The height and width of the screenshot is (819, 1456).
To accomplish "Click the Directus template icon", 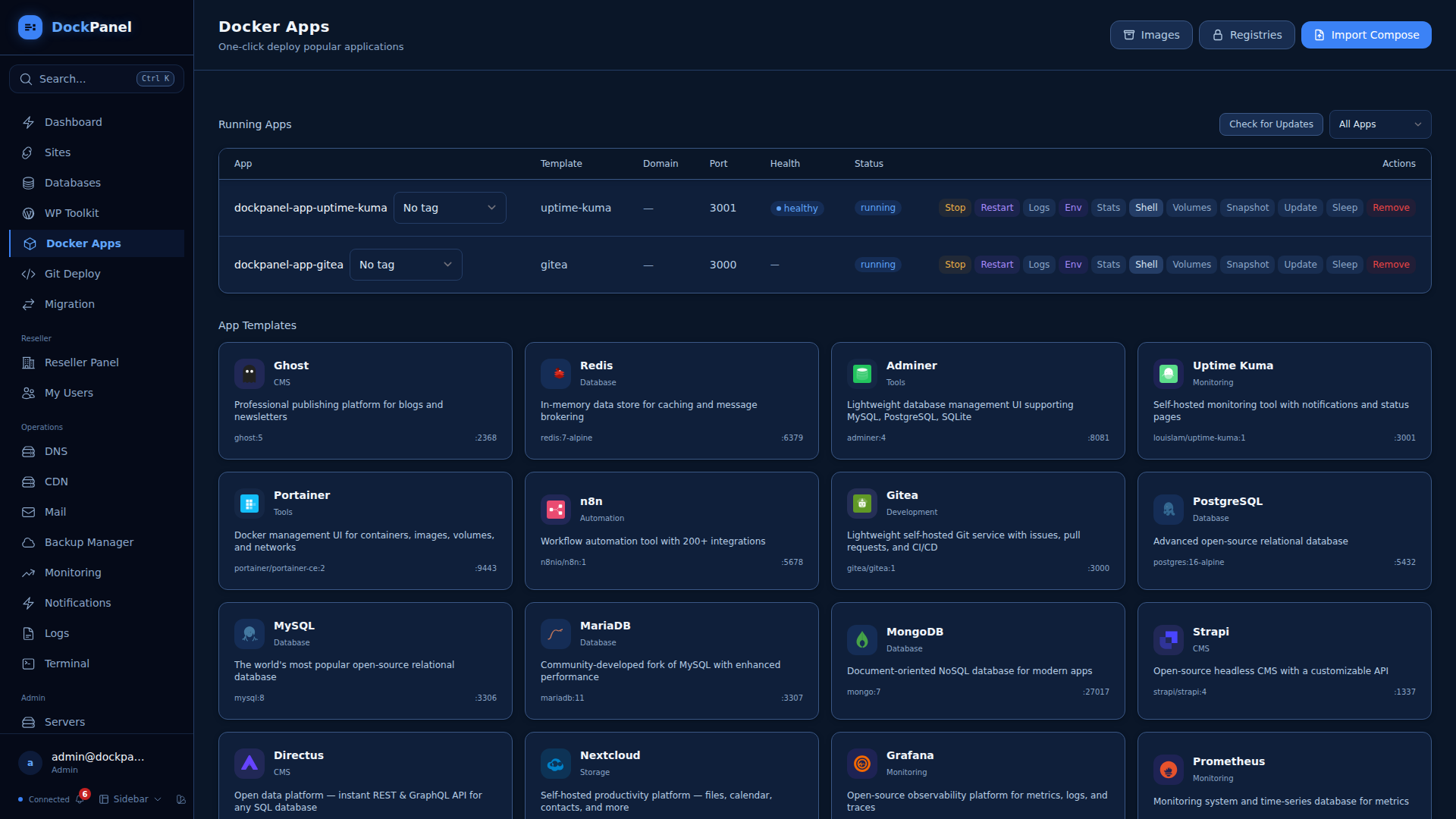I will [x=249, y=764].
